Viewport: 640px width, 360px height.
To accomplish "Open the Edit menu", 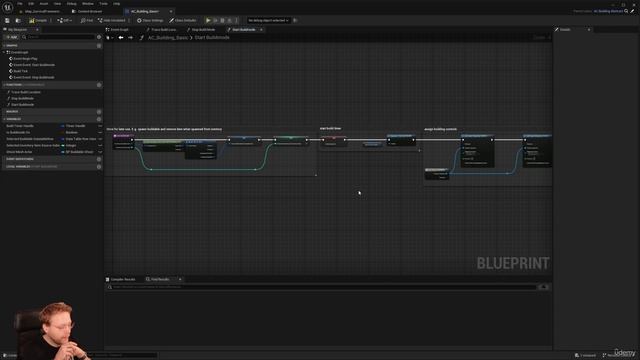I will [x=31, y=4].
